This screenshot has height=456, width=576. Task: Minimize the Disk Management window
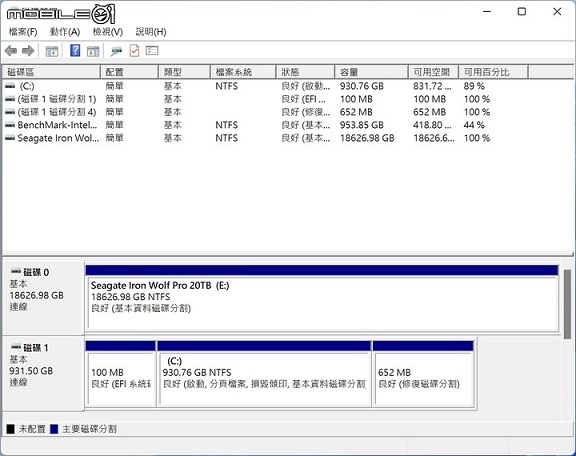coord(487,12)
